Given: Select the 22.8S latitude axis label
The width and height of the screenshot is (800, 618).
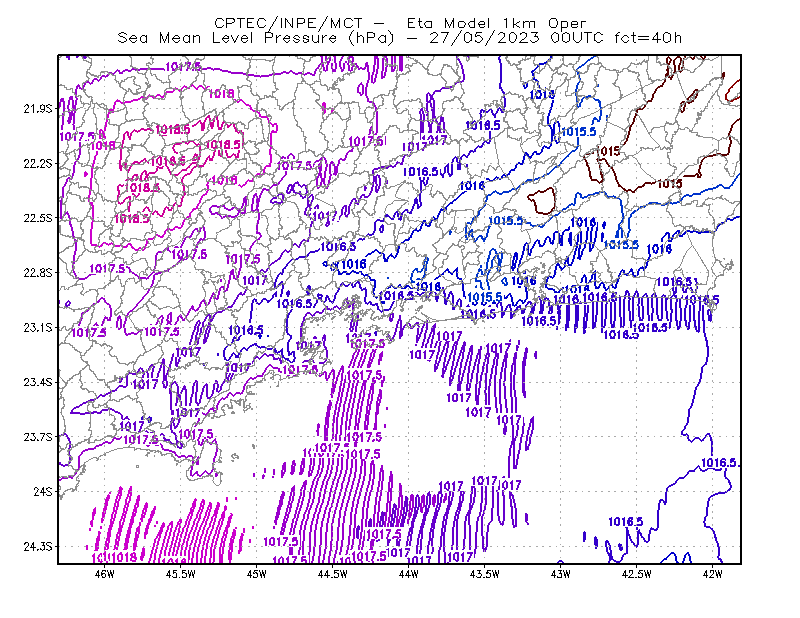Looking at the screenshot, I should point(38,273).
